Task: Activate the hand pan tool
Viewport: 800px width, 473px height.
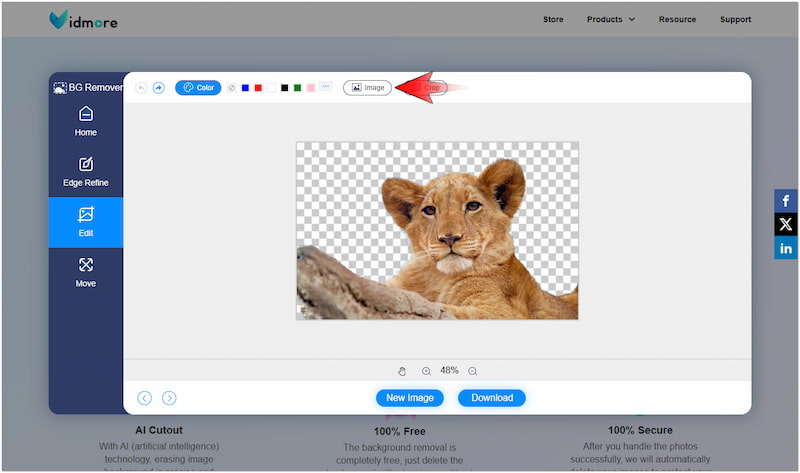Action: 403,371
